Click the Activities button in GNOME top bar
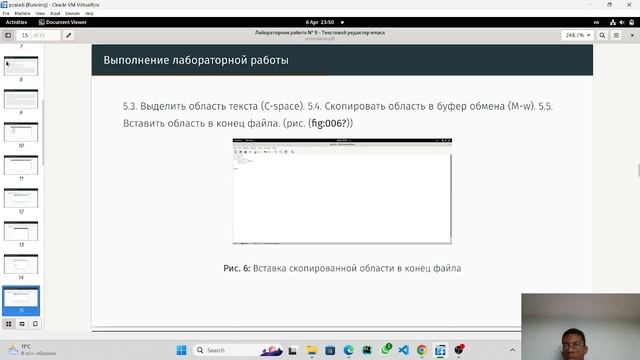This screenshot has height=360, width=640. click(16, 22)
